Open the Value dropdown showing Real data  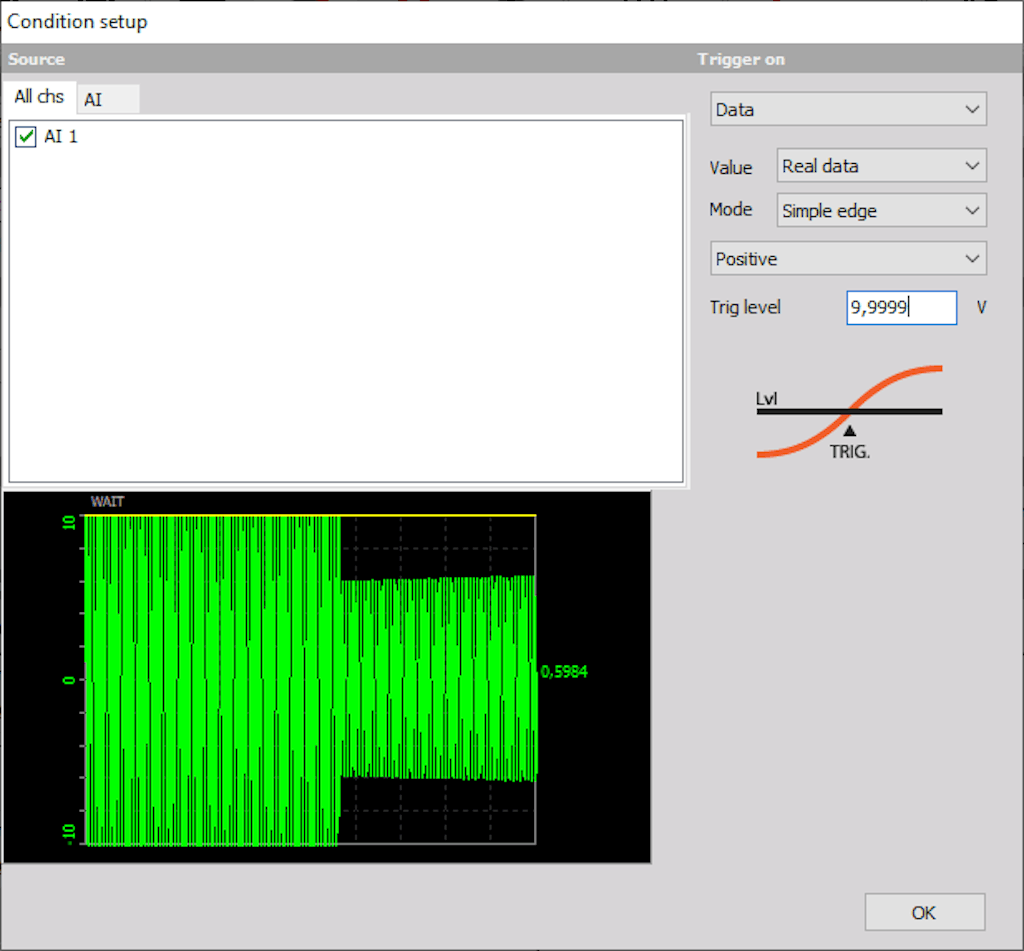pyautogui.click(x=881, y=166)
